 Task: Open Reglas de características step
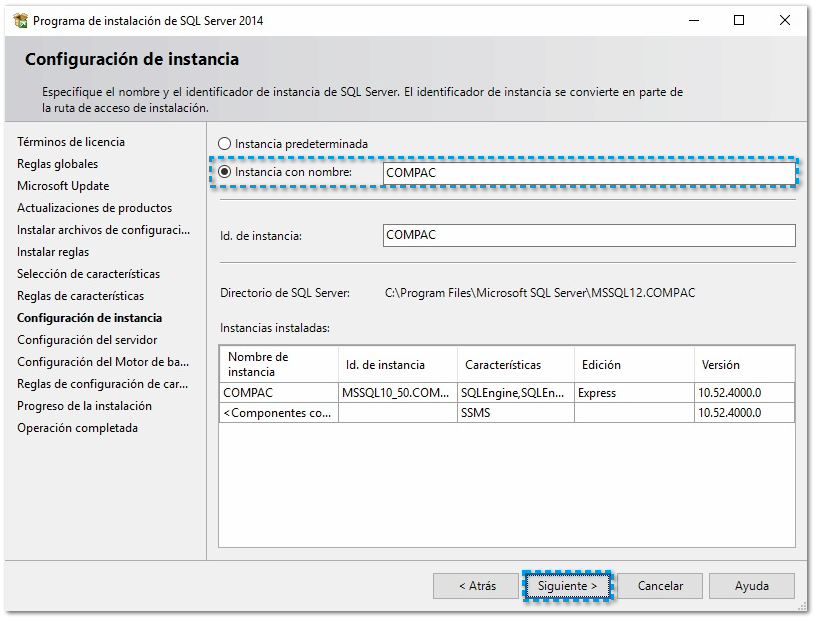coord(80,296)
